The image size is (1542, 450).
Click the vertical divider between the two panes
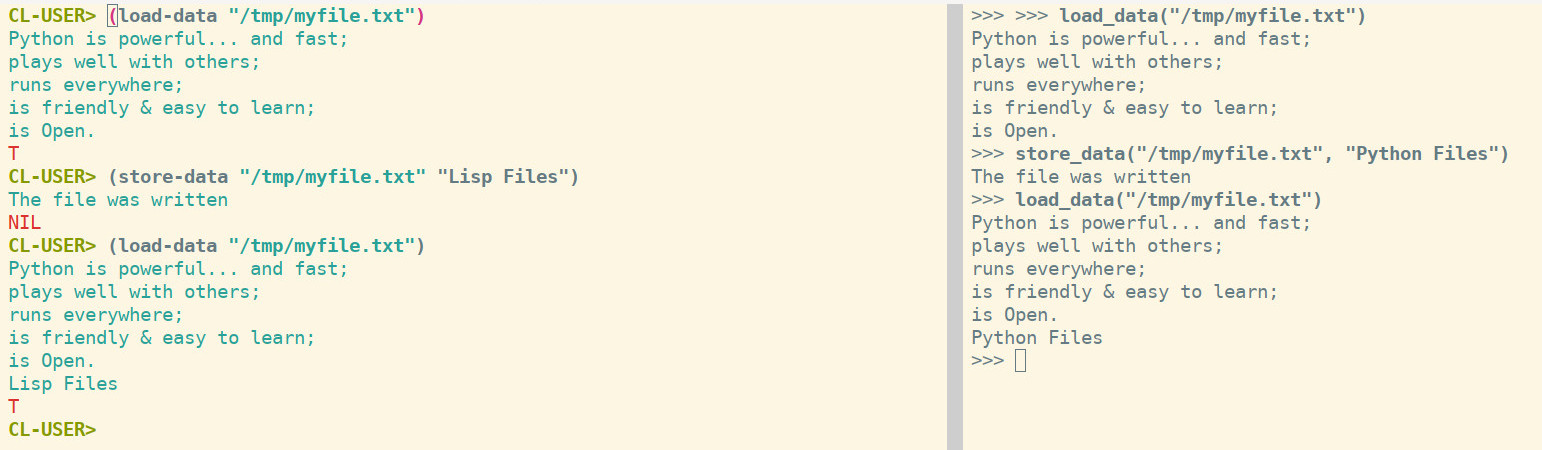click(954, 225)
